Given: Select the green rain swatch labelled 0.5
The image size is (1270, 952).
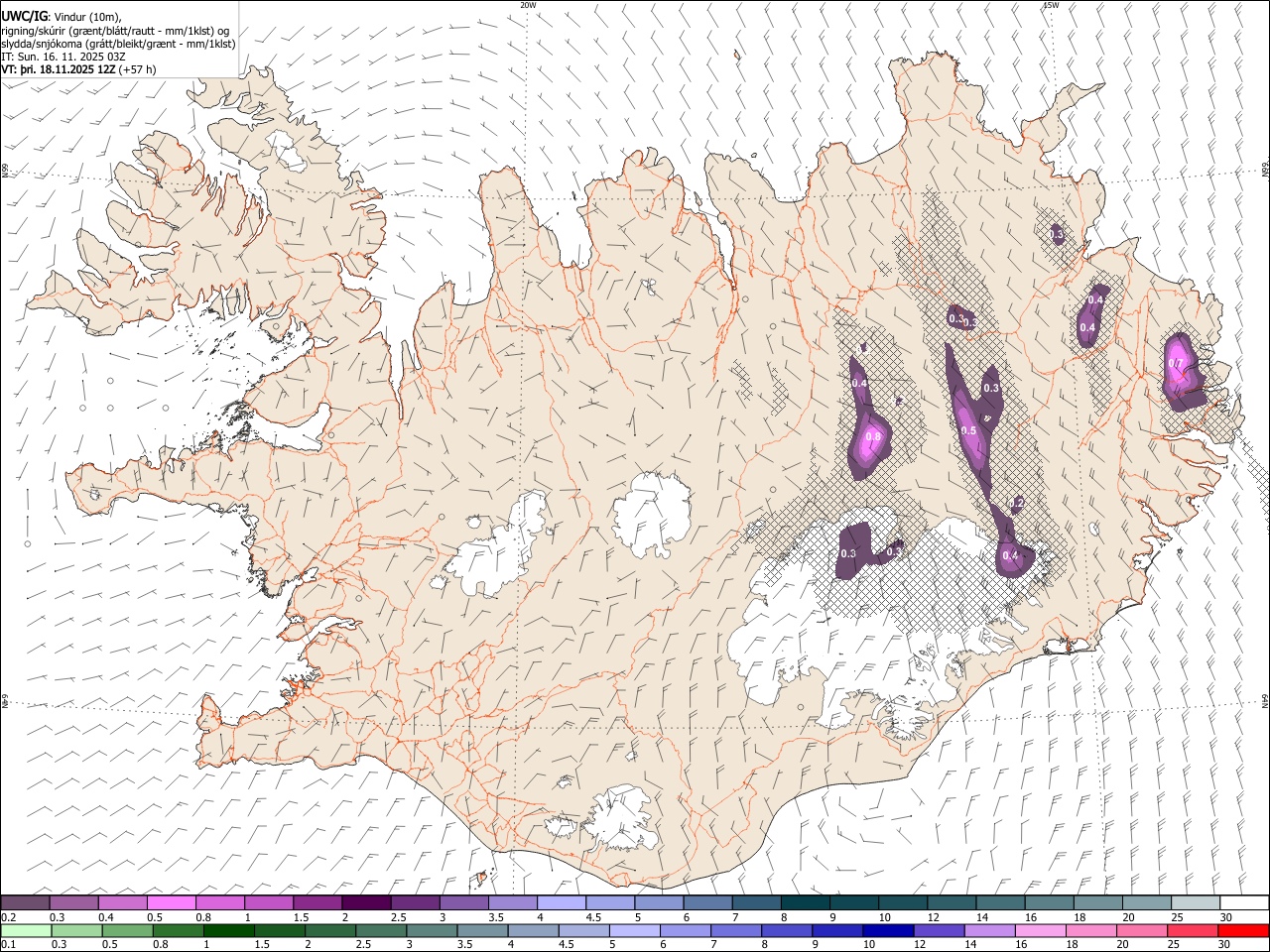Looking at the screenshot, I should [x=127, y=930].
